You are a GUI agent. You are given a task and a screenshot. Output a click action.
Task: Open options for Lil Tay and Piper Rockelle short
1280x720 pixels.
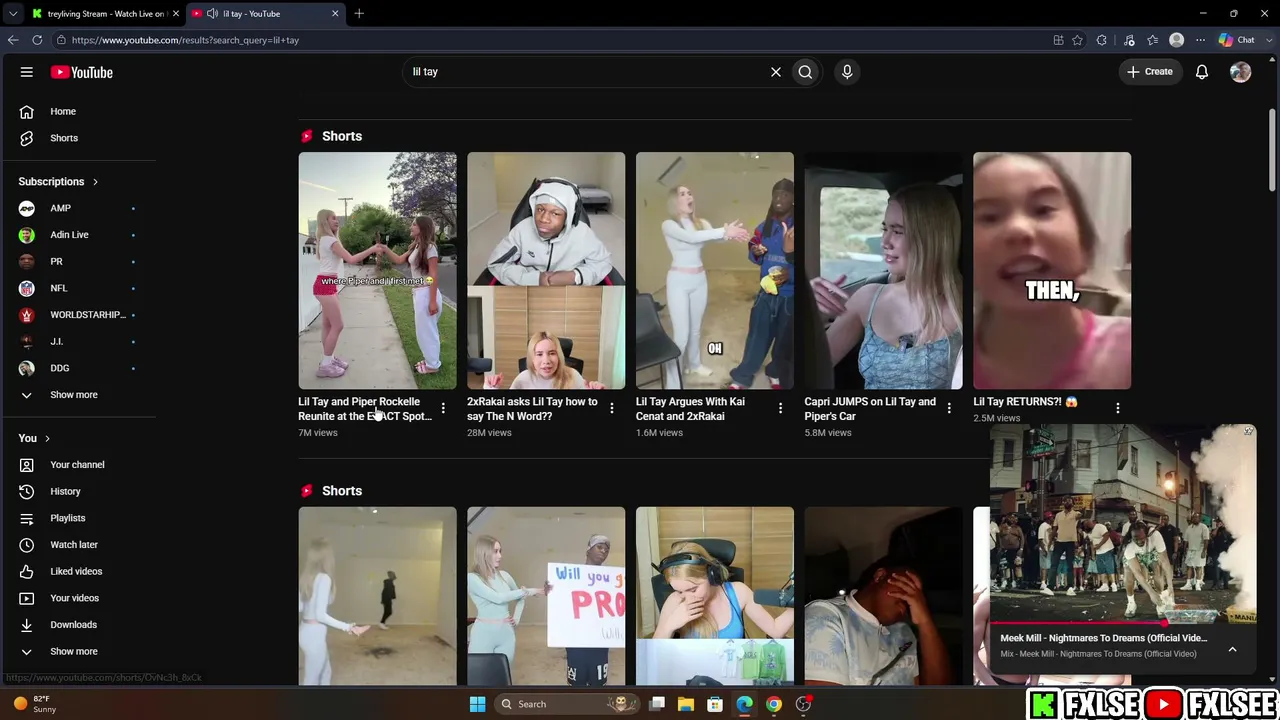[x=443, y=408]
